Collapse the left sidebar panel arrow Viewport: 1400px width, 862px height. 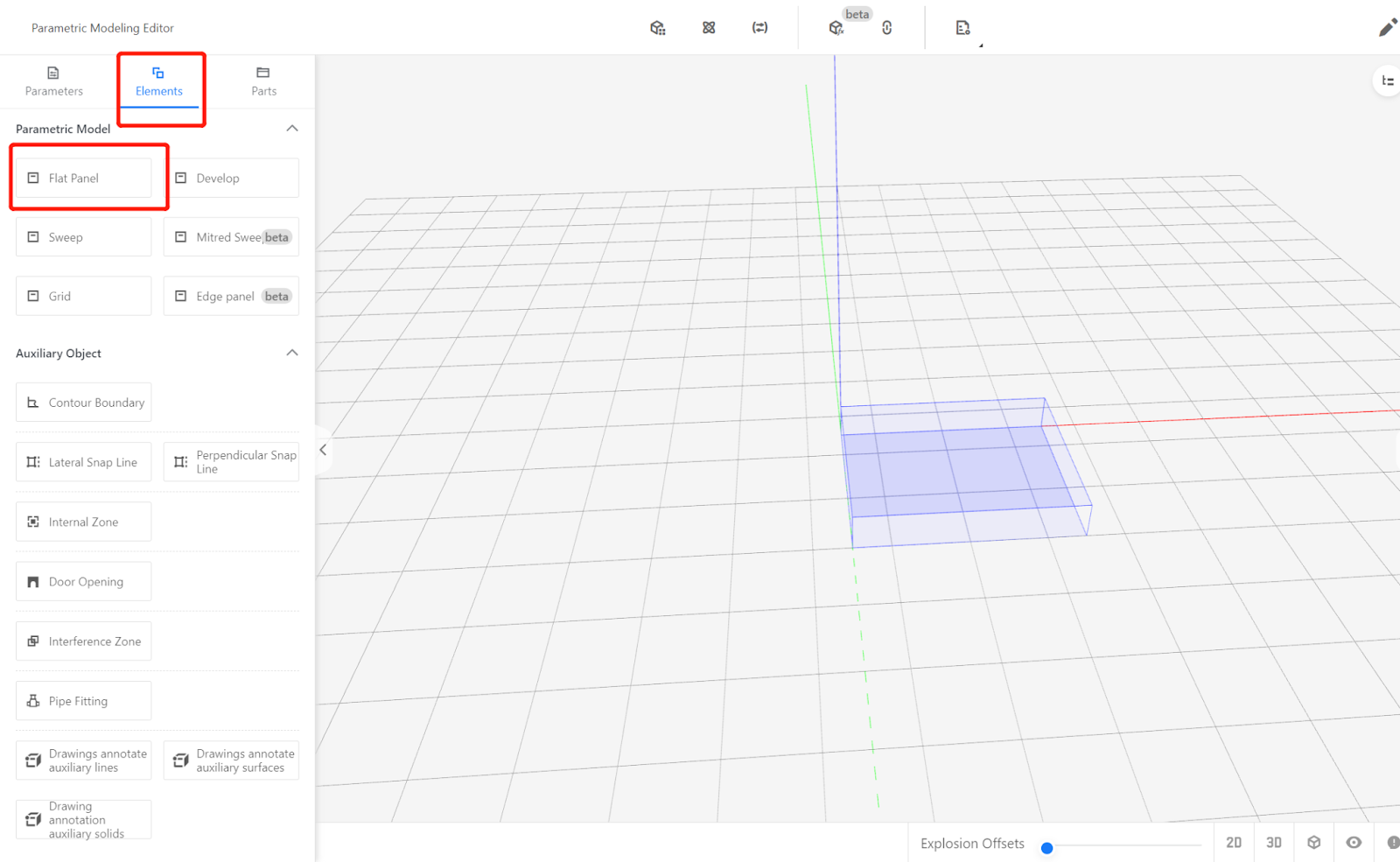point(323,450)
